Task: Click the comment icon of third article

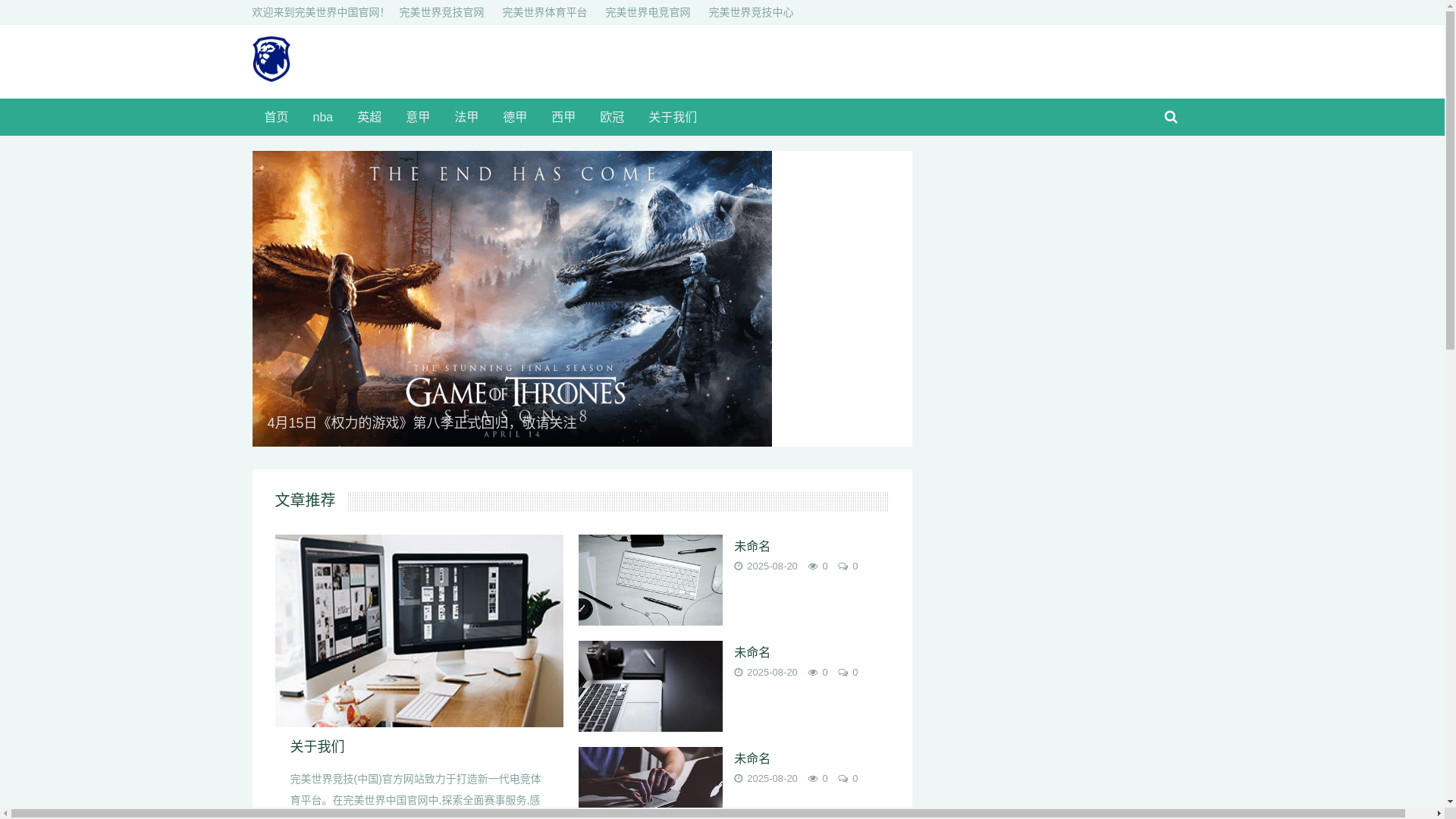Action: tap(843, 778)
